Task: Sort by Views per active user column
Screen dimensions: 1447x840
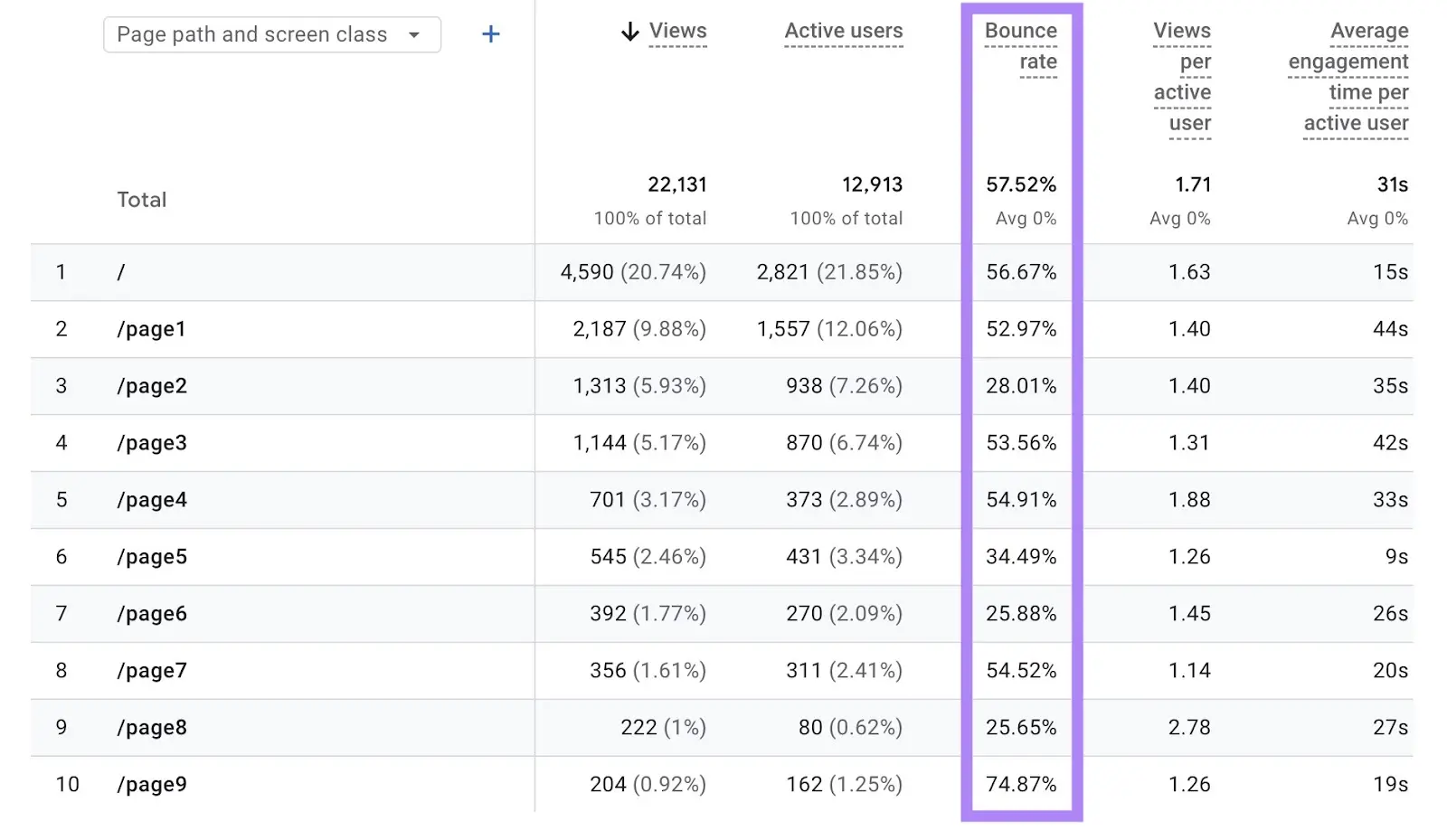Action: pos(1182,77)
